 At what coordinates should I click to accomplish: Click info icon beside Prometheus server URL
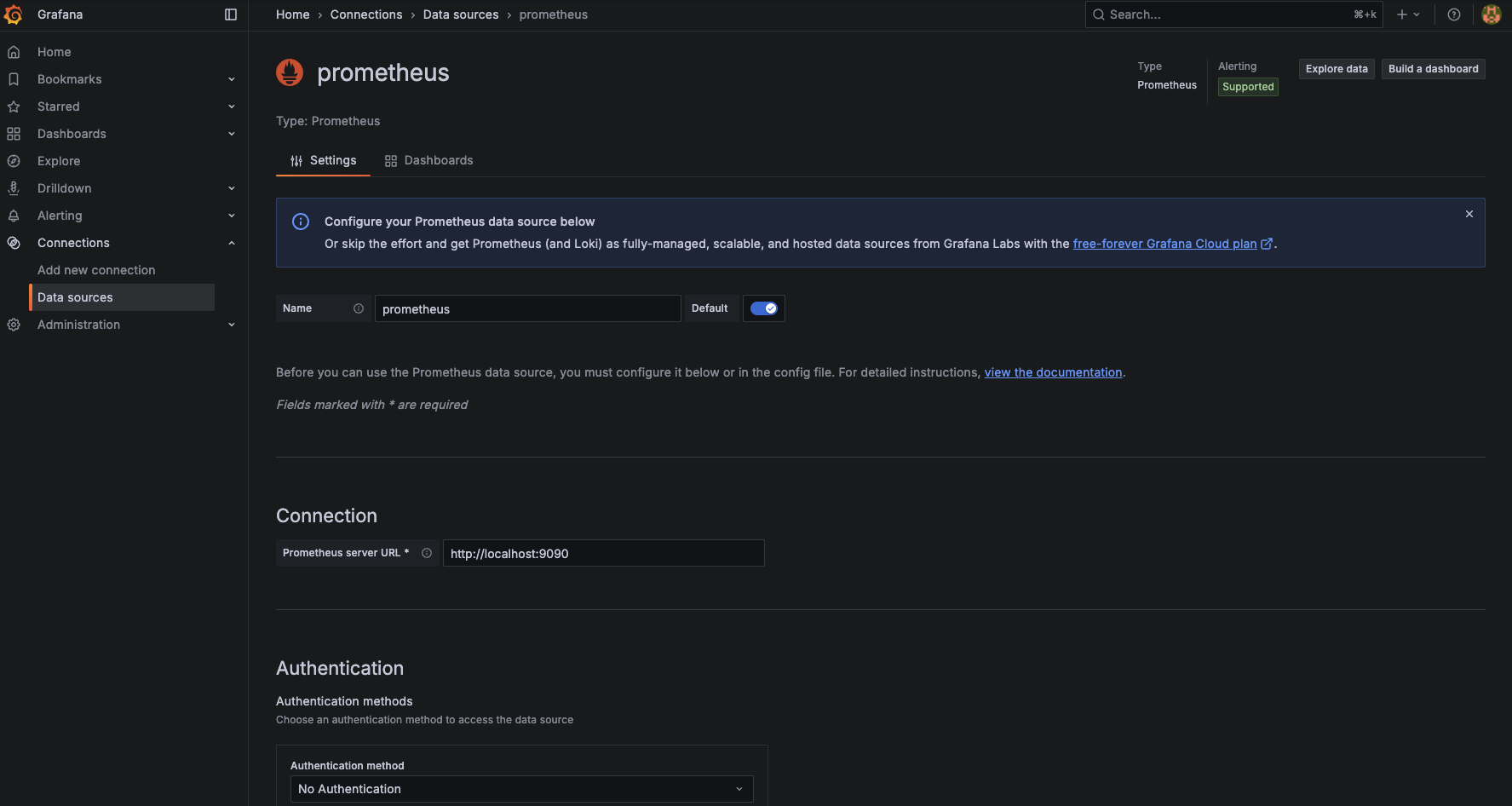click(427, 553)
